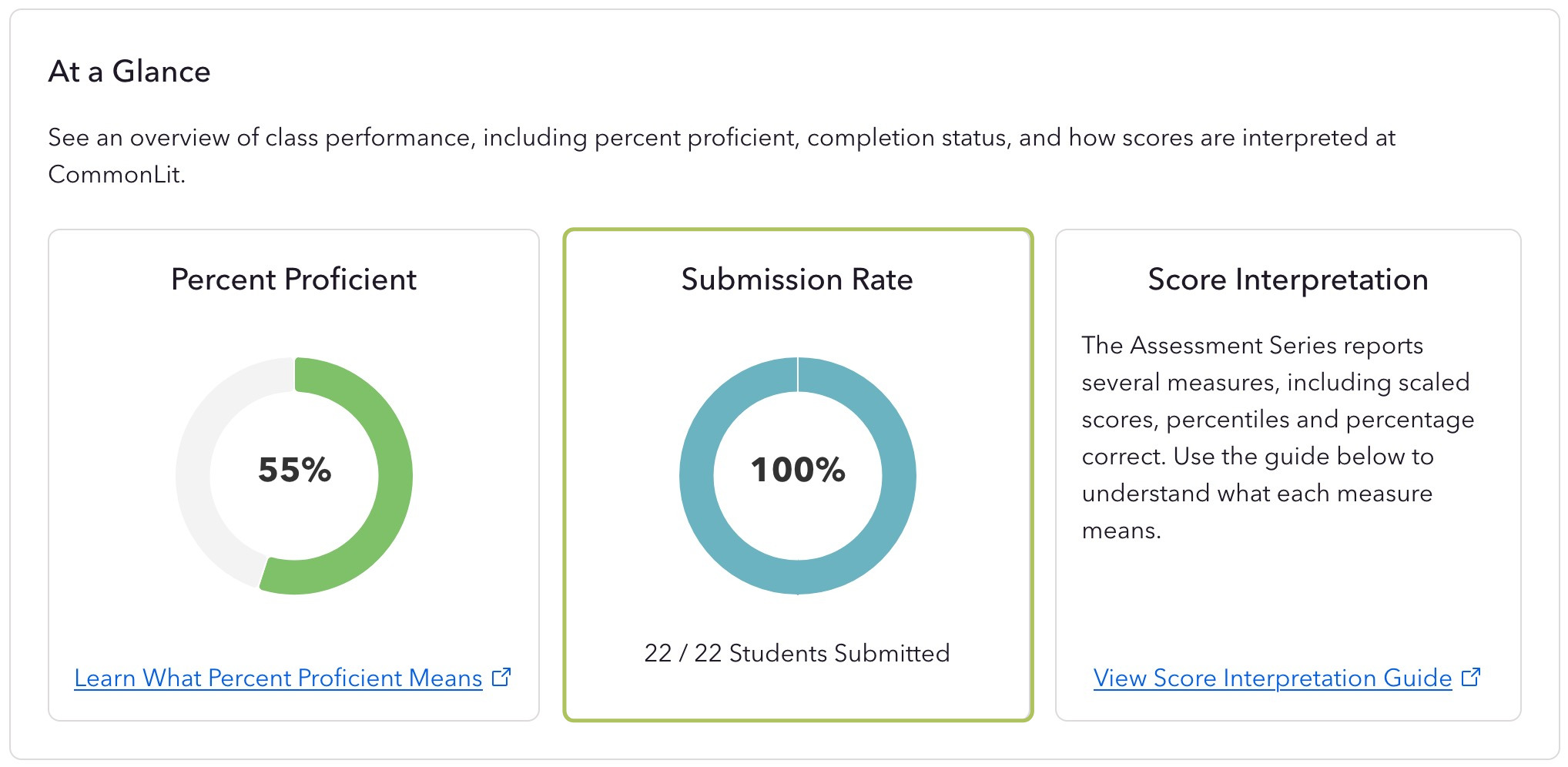The image size is (1568, 767).
Task: Select the 55% value inside the proficiency chart
Action: (294, 470)
